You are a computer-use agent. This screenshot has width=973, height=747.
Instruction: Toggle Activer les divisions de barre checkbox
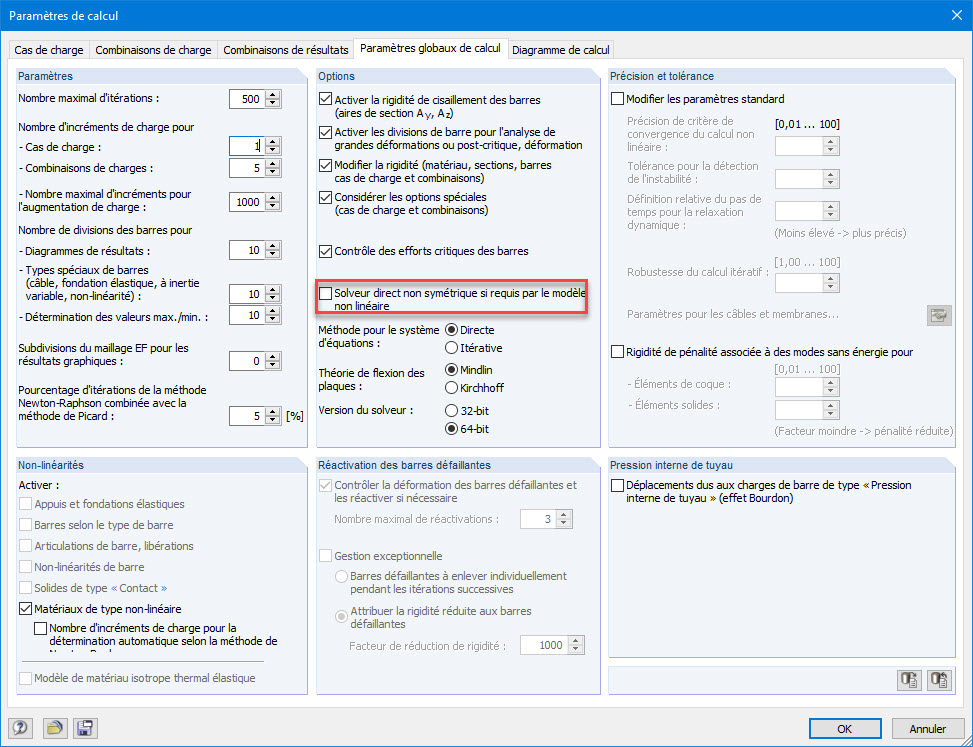(x=325, y=132)
